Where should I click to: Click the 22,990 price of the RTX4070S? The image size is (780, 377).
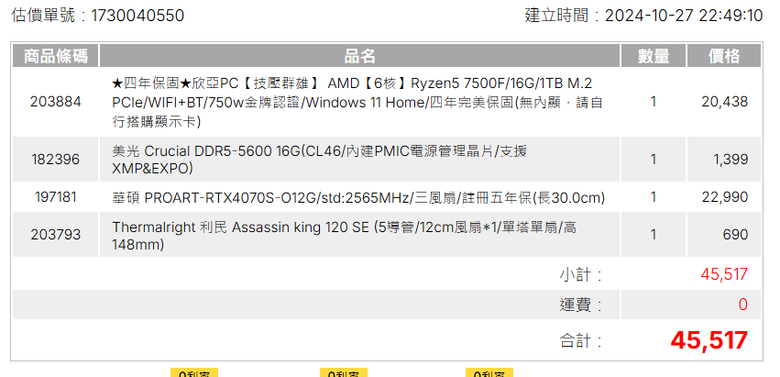pos(725,197)
